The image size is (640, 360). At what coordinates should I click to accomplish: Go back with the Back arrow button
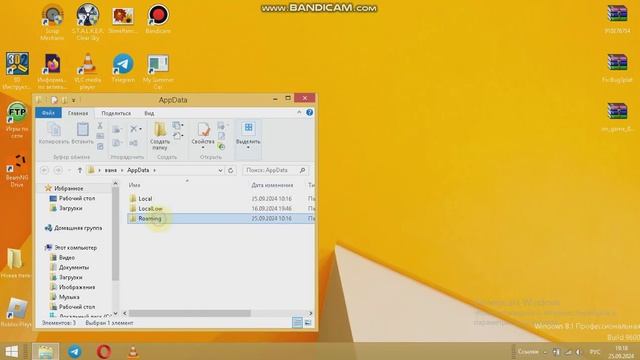tap(44, 170)
